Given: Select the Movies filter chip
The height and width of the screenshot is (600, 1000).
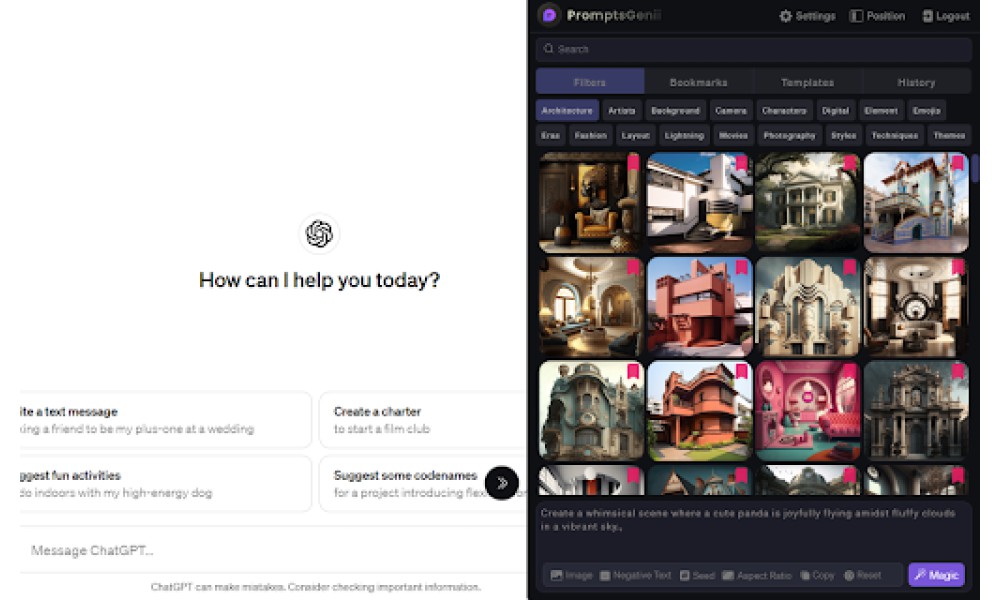Looking at the screenshot, I should coord(733,135).
